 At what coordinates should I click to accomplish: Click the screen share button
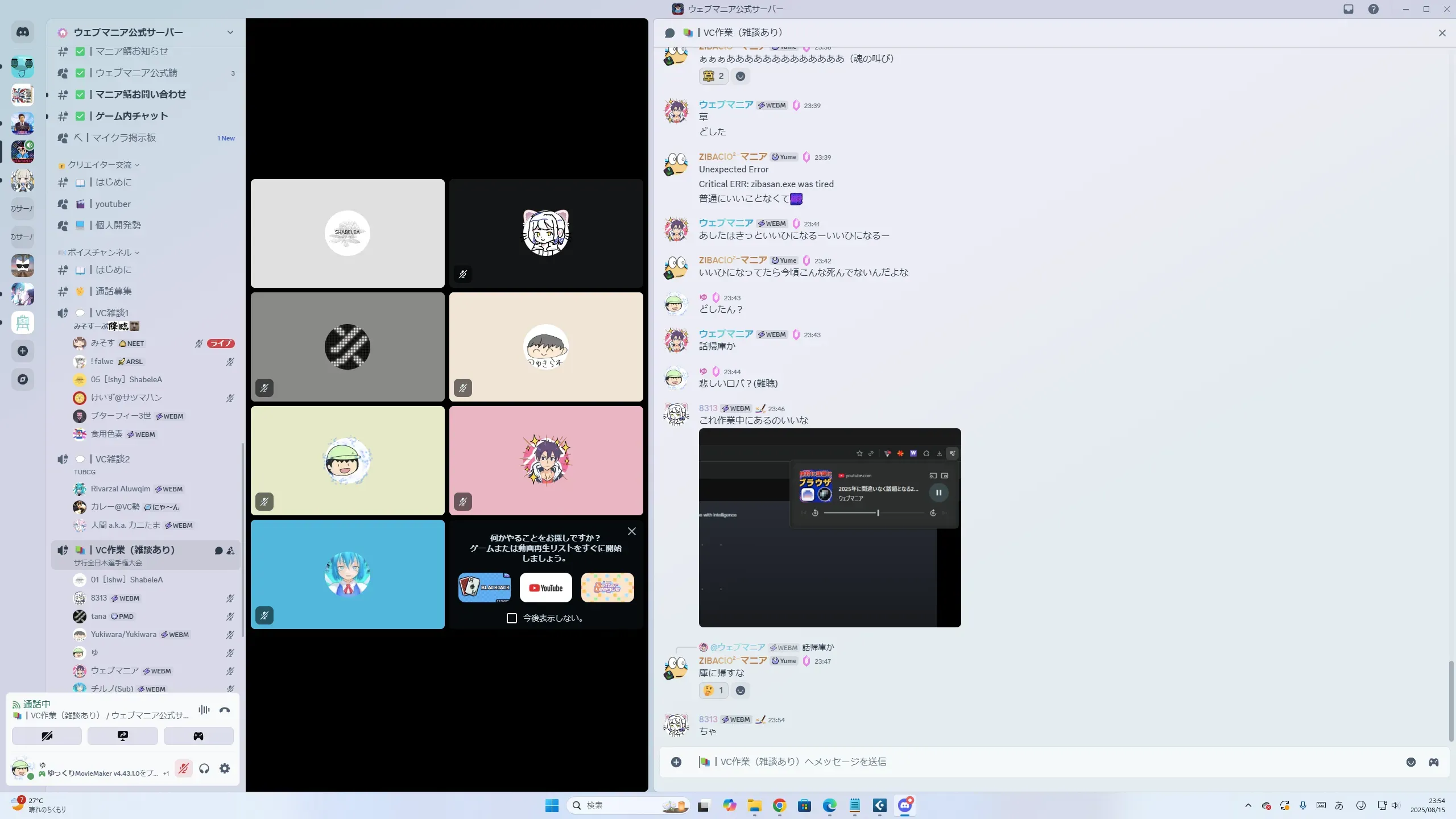point(122,736)
